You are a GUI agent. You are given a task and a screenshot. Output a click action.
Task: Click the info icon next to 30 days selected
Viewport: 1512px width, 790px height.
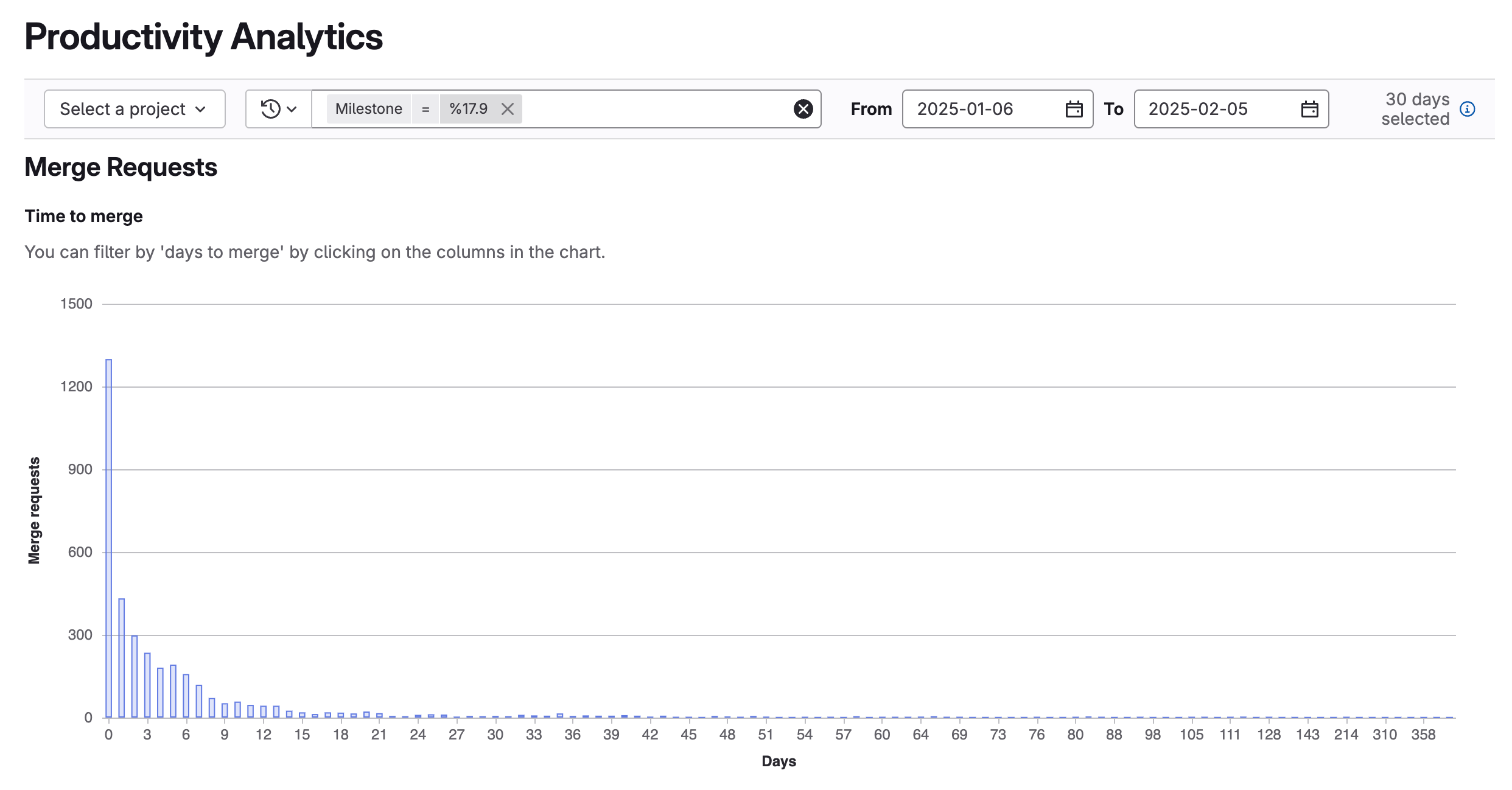coord(1468,110)
